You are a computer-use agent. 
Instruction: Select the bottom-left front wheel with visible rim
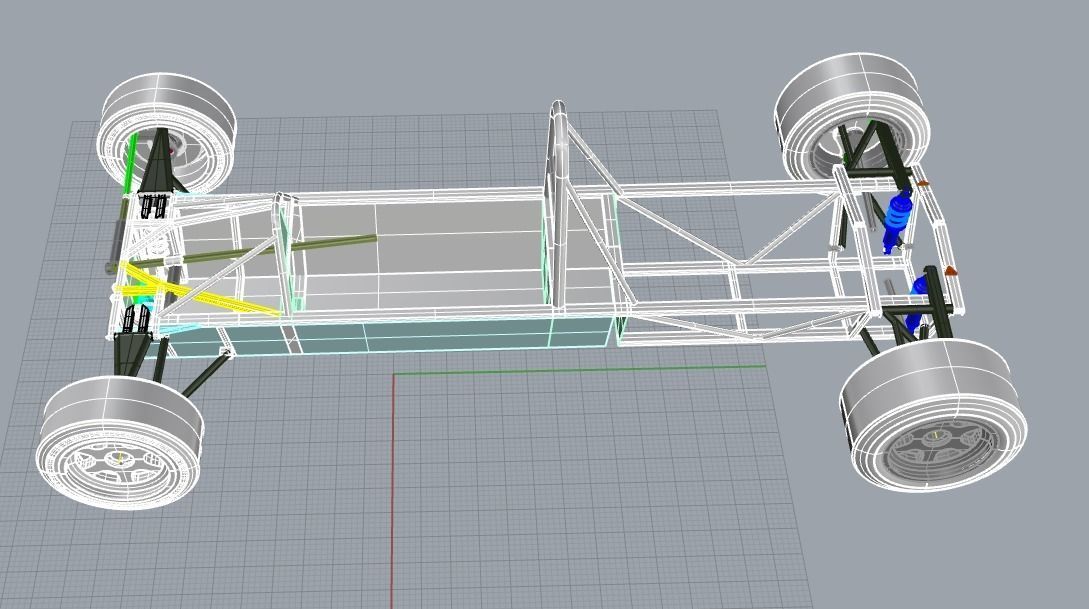[119, 443]
